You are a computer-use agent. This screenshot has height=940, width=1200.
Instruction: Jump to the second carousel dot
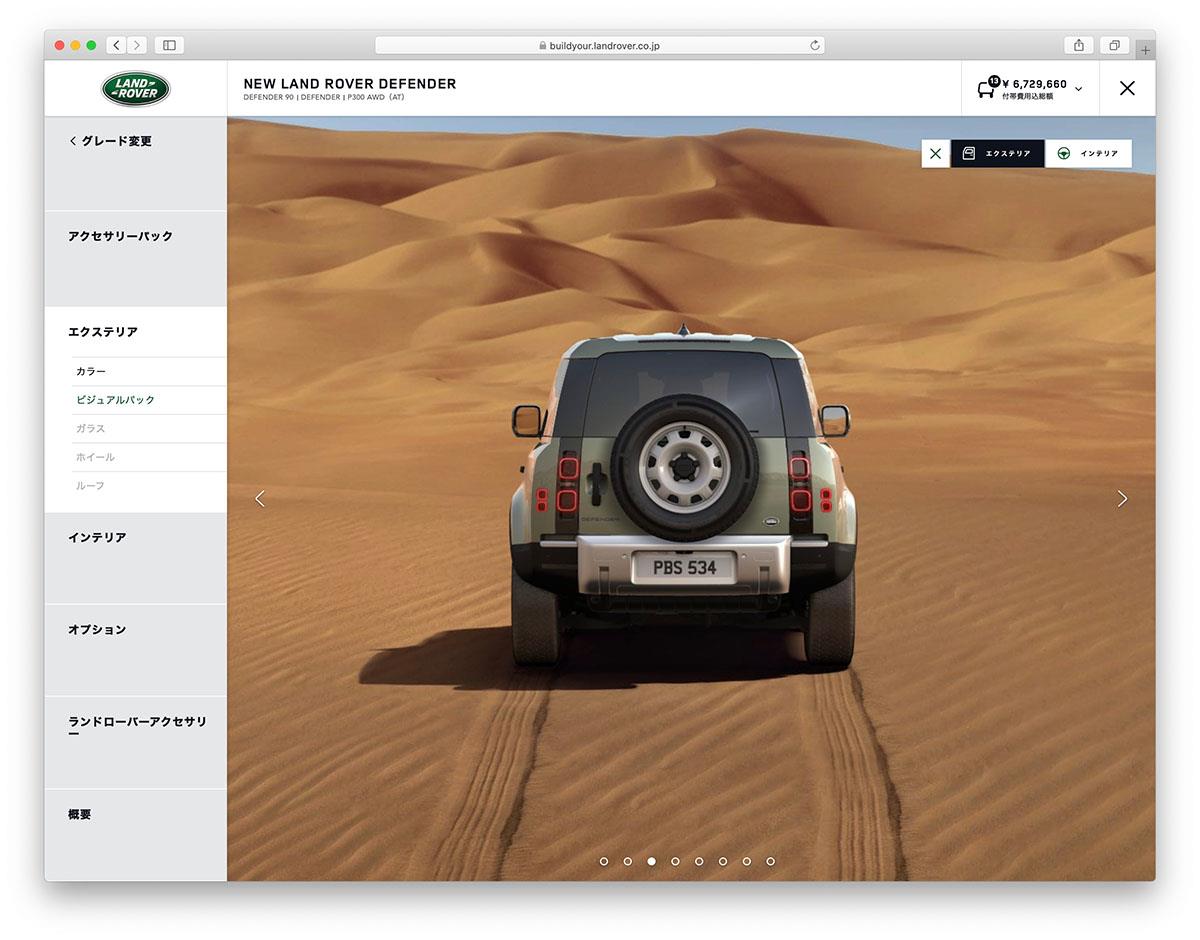(628, 861)
